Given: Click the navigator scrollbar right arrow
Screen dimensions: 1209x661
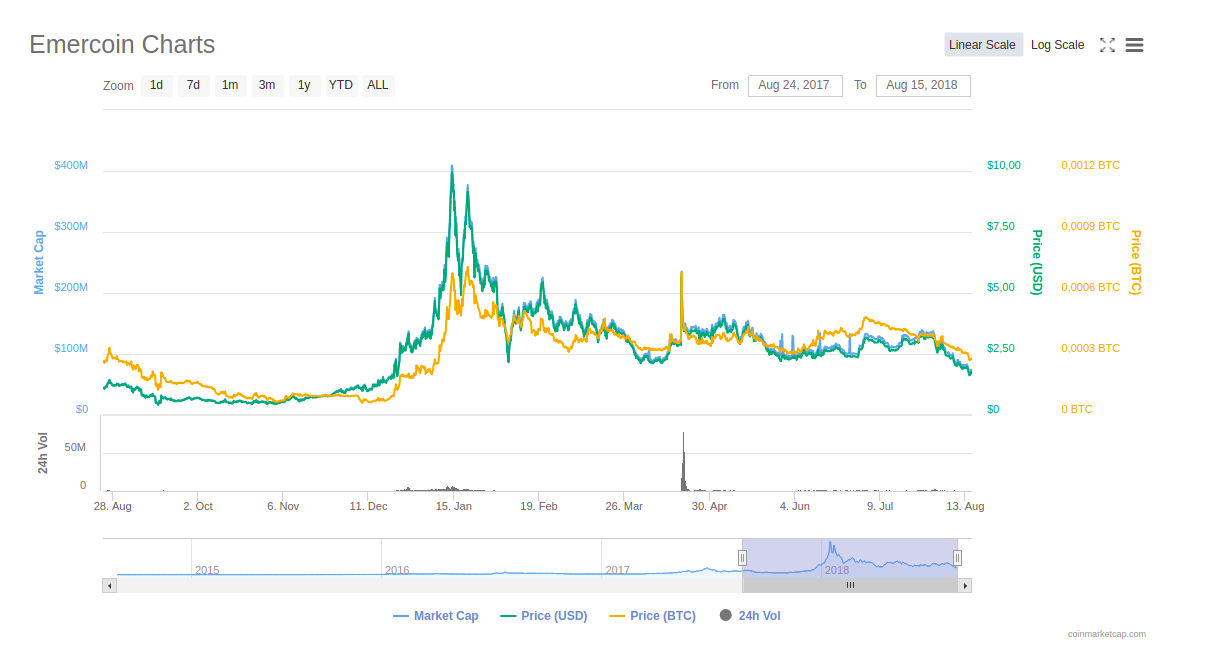Looking at the screenshot, I should click(965, 586).
